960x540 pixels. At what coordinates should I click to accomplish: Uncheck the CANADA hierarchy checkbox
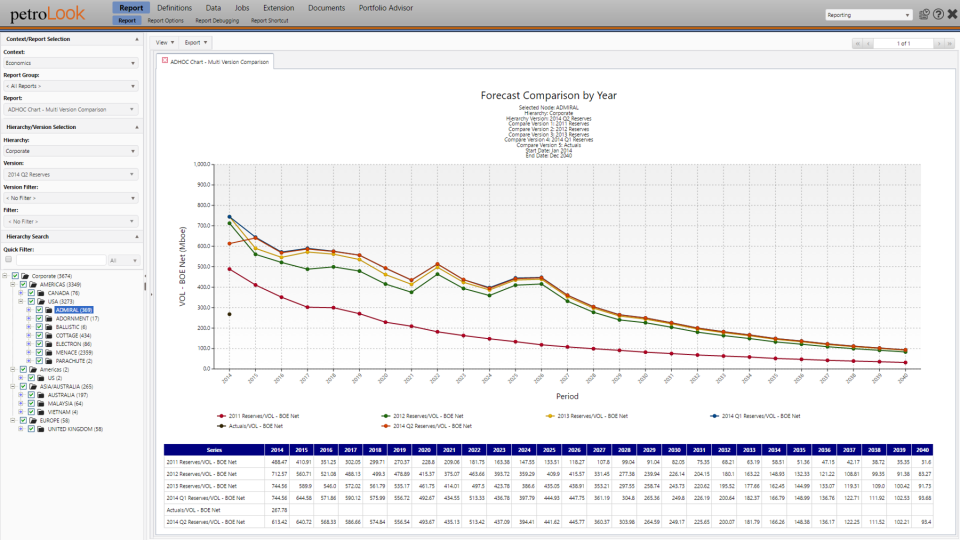click(31, 293)
